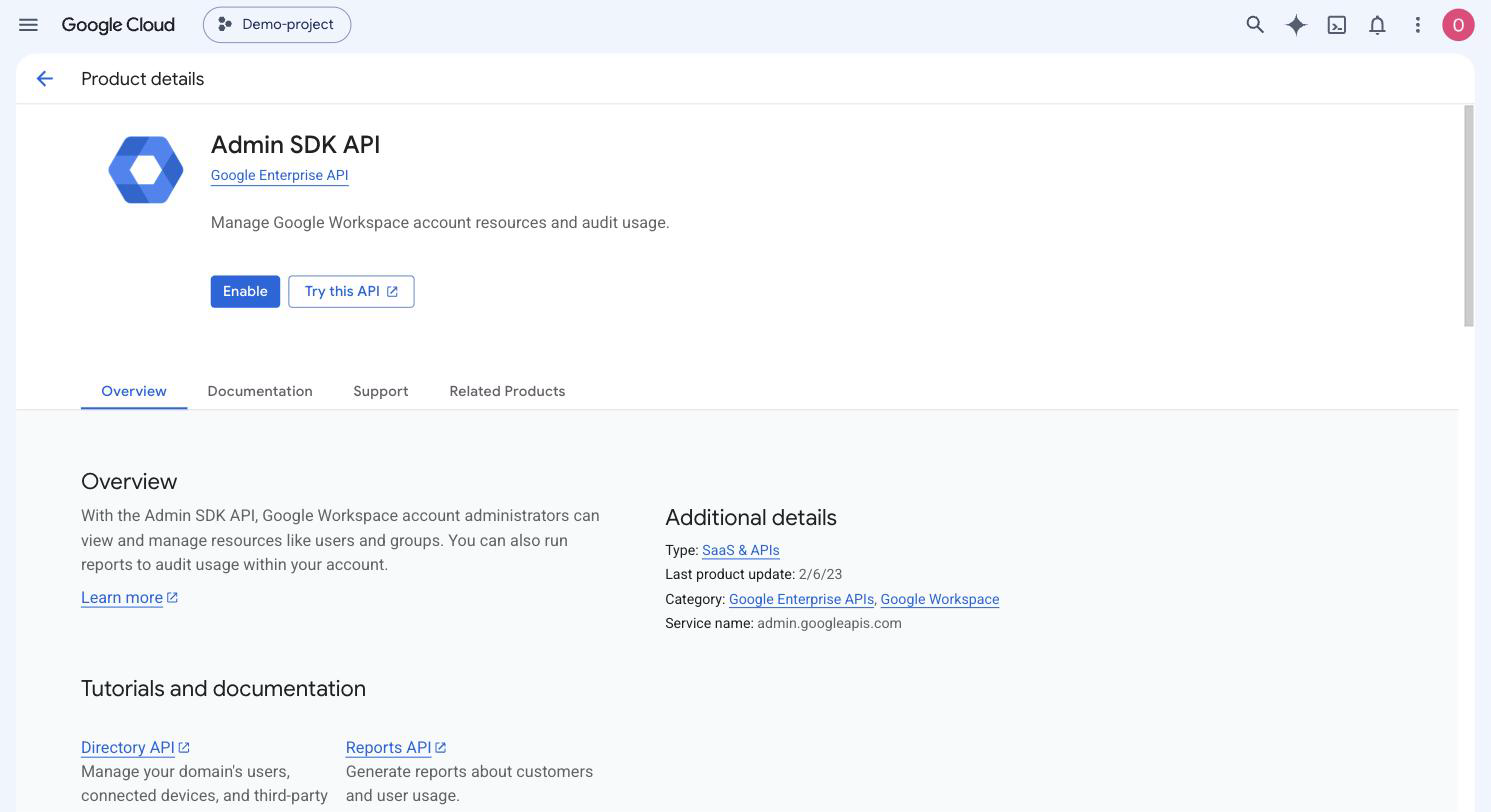Open Gemini AI sparkle icon
The width and height of the screenshot is (1491, 812).
pyautogui.click(x=1296, y=25)
